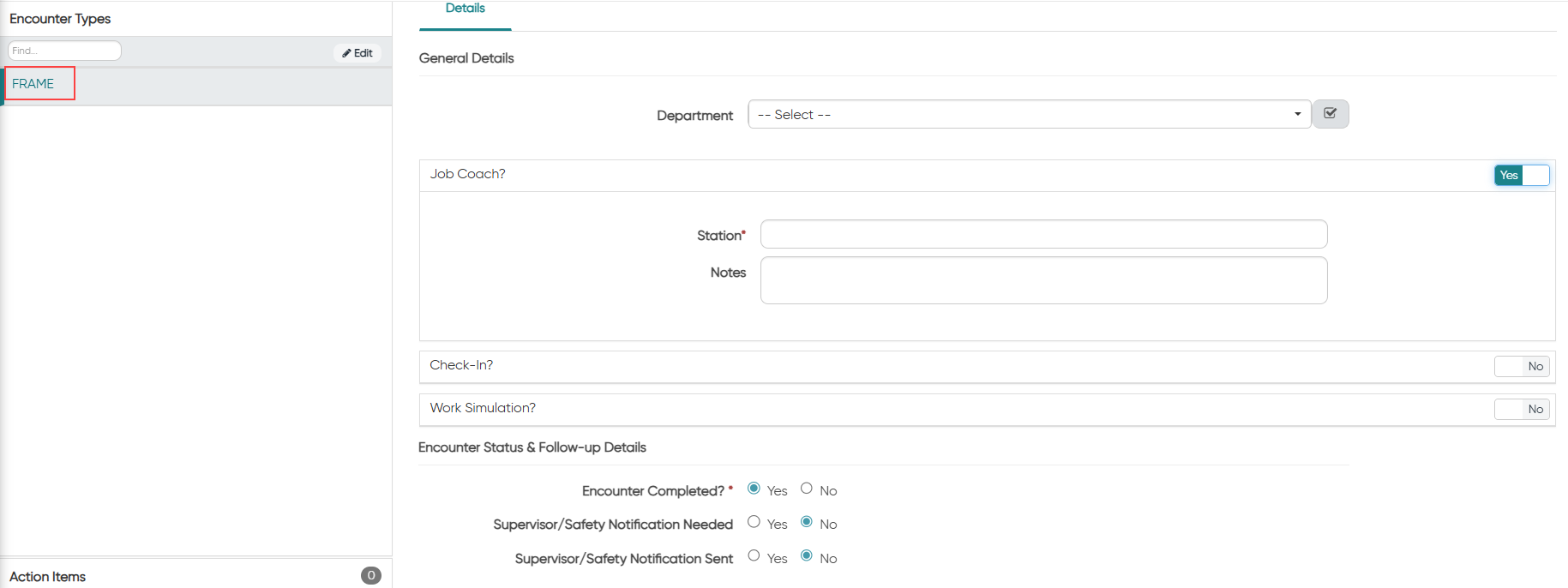
Task: Click the Find search field
Action: point(64,51)
